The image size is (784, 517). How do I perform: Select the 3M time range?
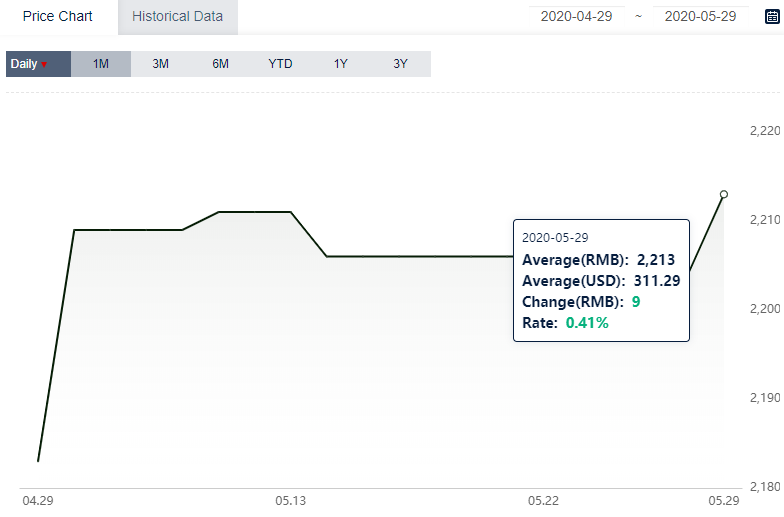[x=160, y=64]
